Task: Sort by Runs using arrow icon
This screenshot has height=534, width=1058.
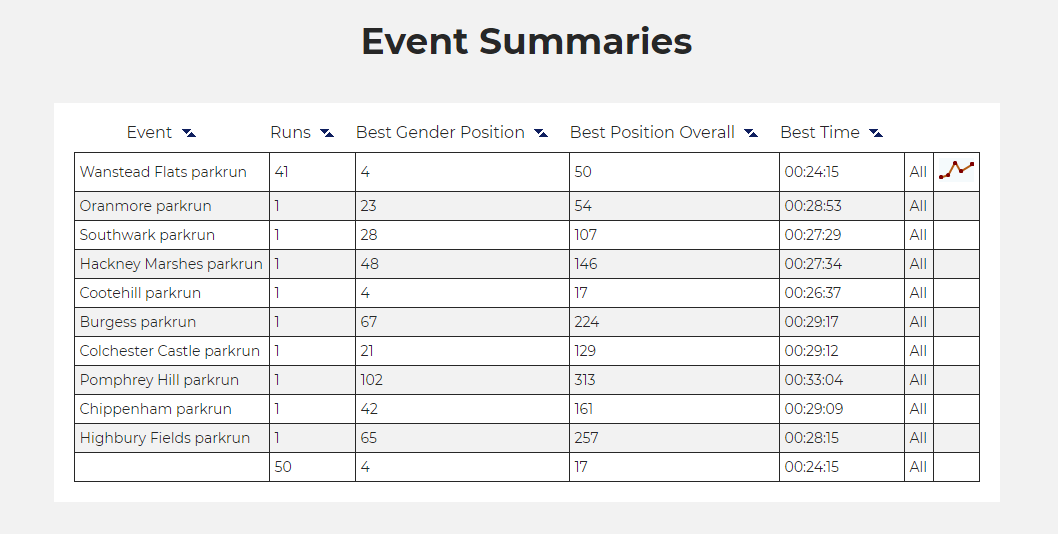Action: (x=327, y=133)
